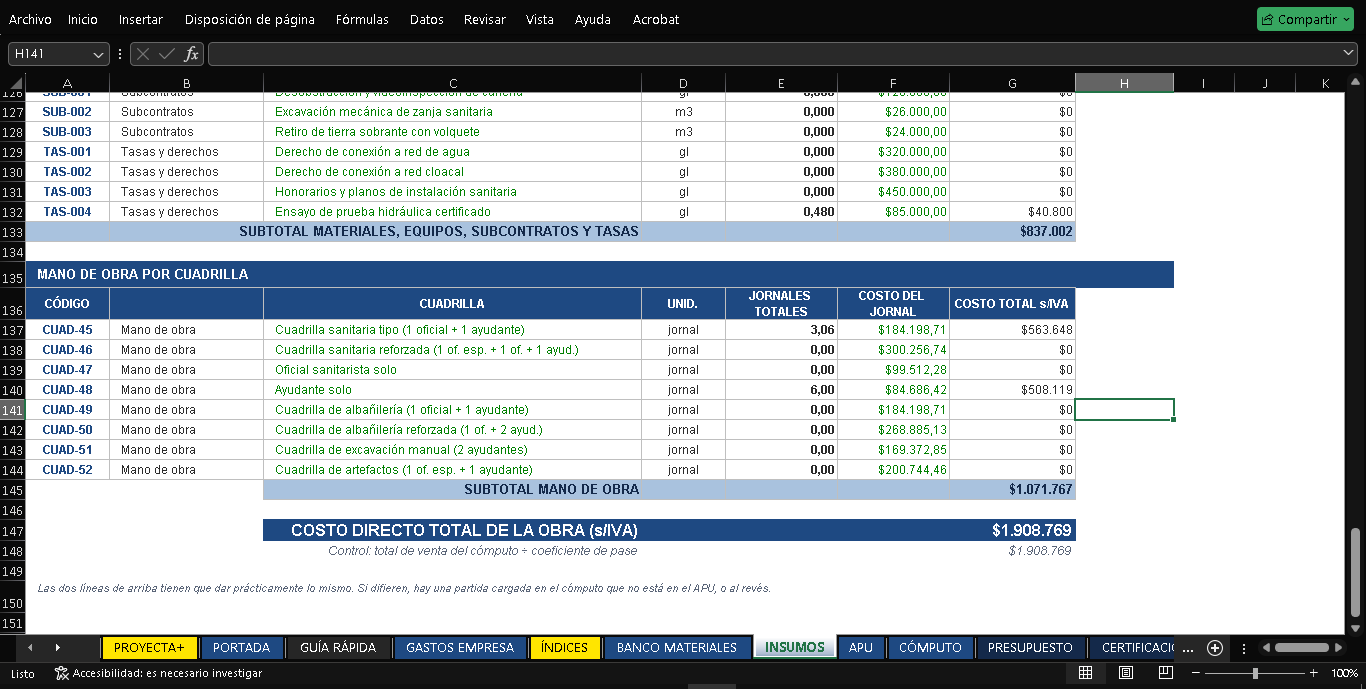Click the accessibility status icon
Screen dimensions: 1366x689
pyautogui.click(x=61, y=673)
